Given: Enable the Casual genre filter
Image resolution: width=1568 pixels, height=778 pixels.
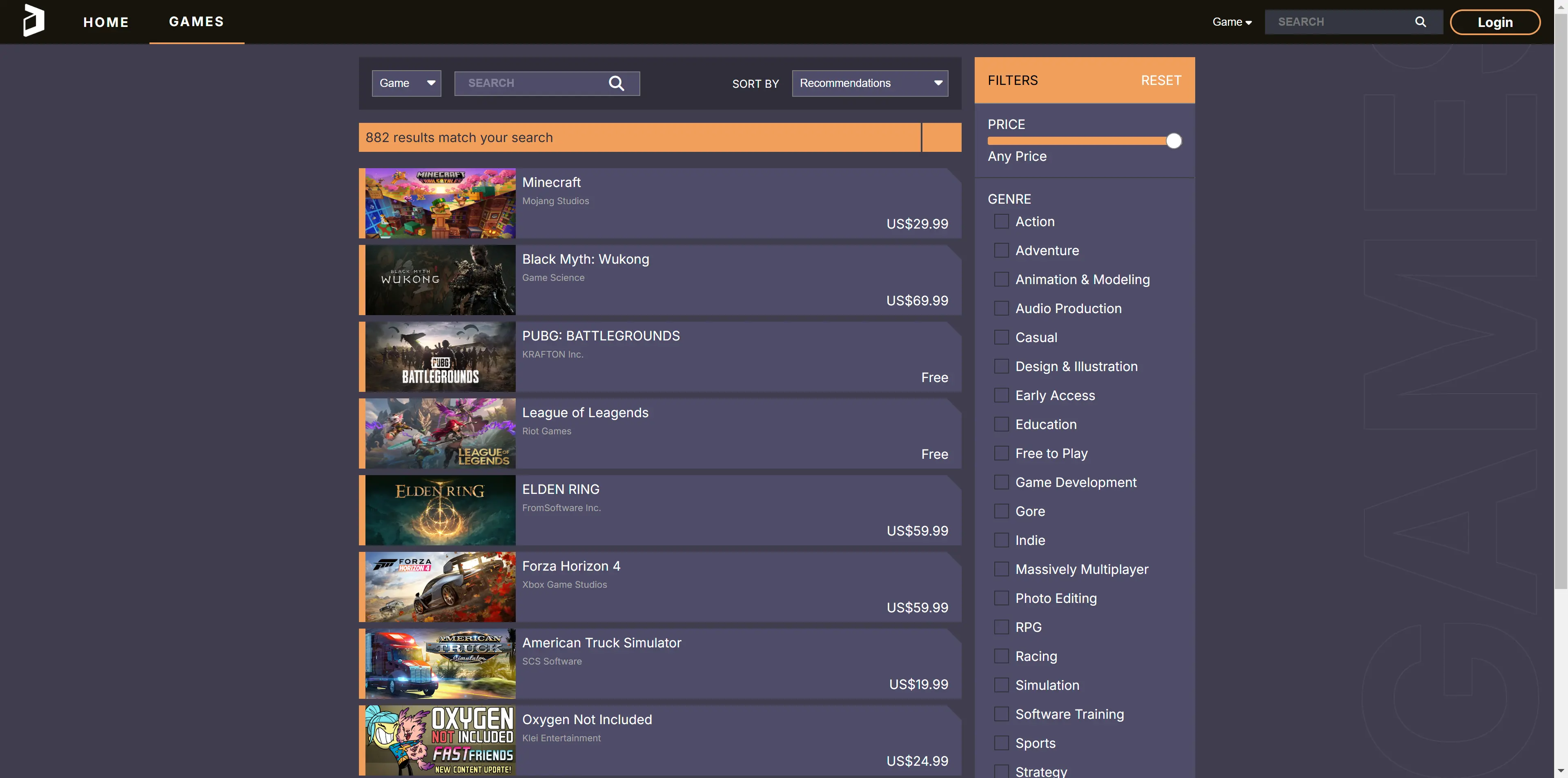Looking at the screenshot, I should tap(1001, 338).
